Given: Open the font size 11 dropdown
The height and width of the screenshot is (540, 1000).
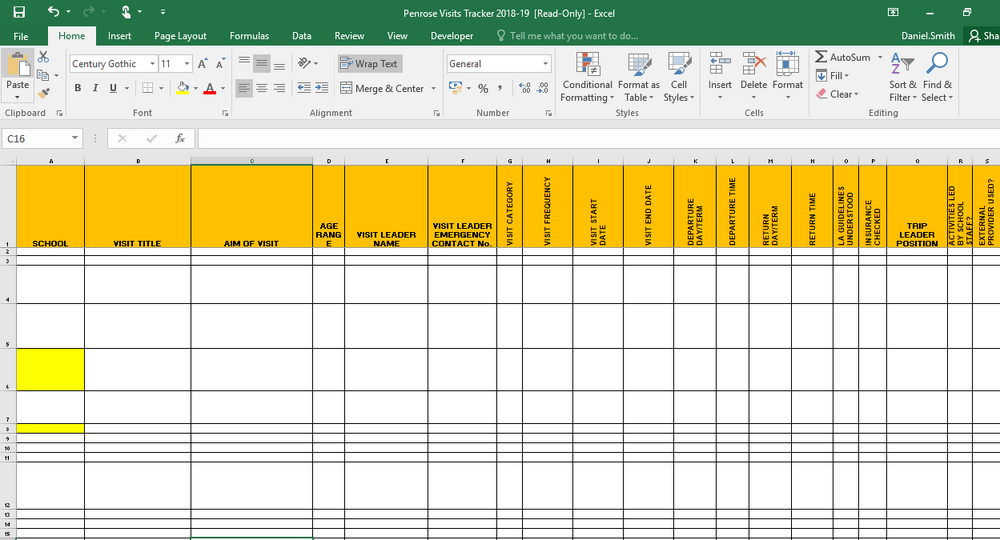Looking at the screenshot, I should pos(187,64).
